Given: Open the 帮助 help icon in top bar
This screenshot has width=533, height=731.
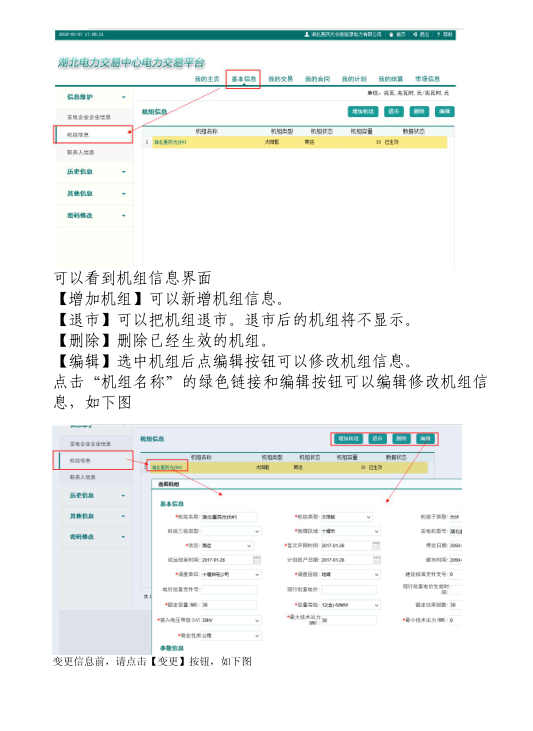Looking at the screenshot, I should 439,34.
